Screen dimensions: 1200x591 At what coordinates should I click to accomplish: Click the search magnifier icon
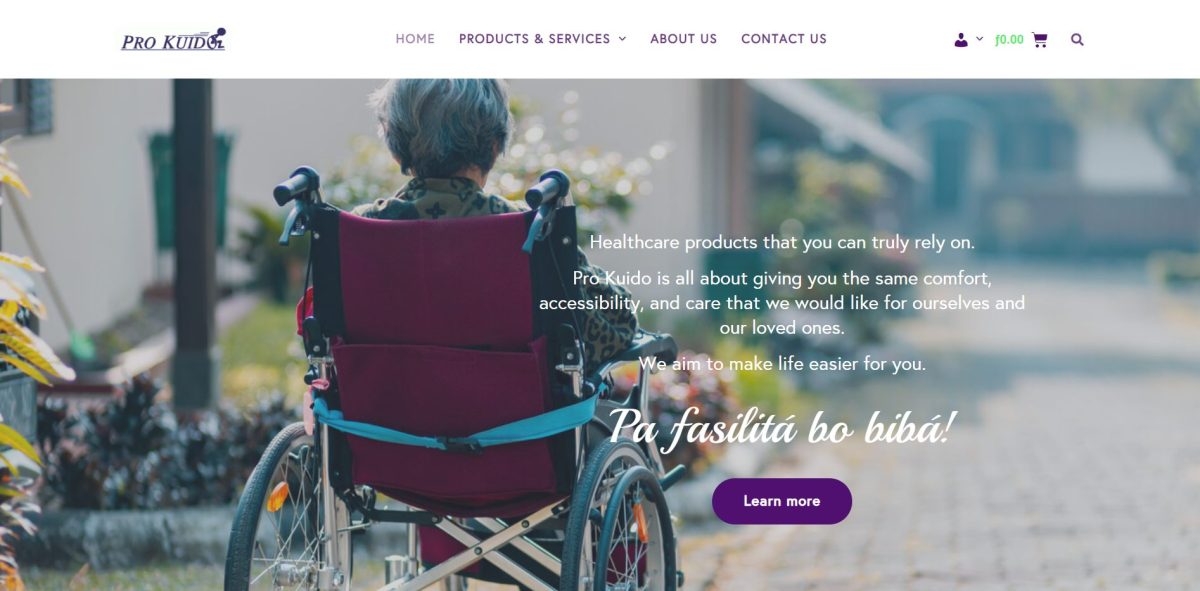coord(1077,40)
